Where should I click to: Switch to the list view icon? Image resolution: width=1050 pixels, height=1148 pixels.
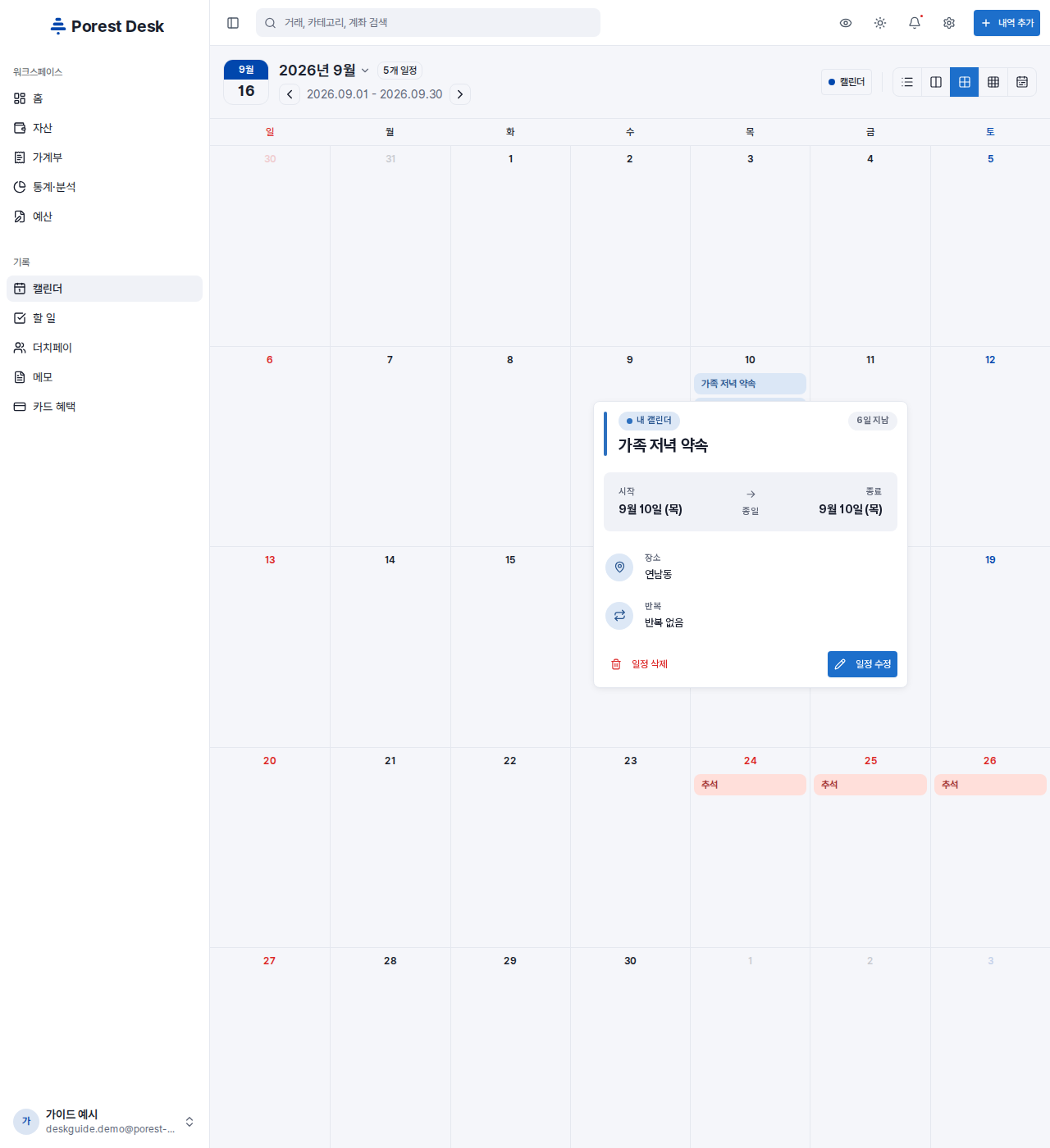coord(907,82)
